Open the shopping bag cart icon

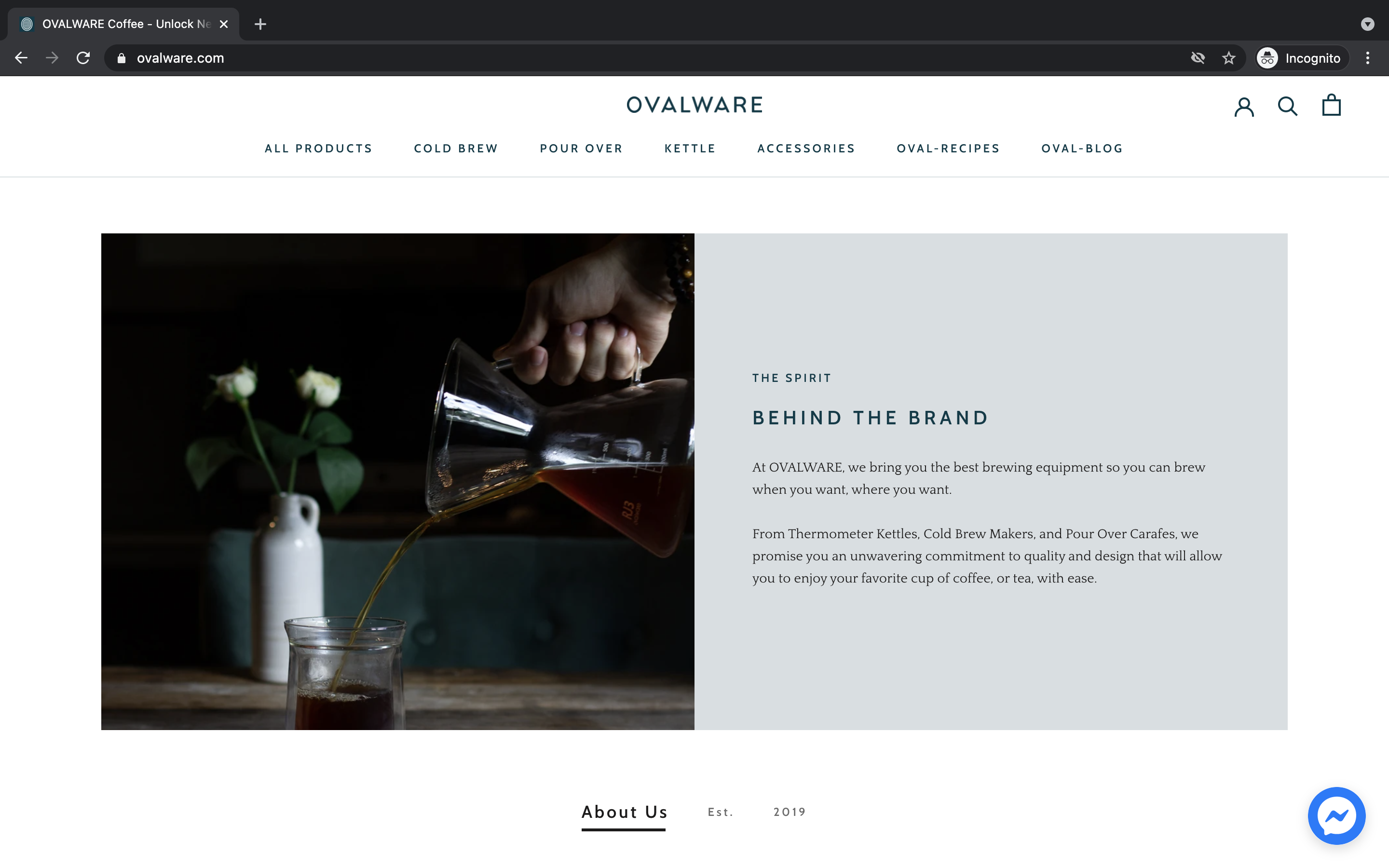click(1331, 105)
